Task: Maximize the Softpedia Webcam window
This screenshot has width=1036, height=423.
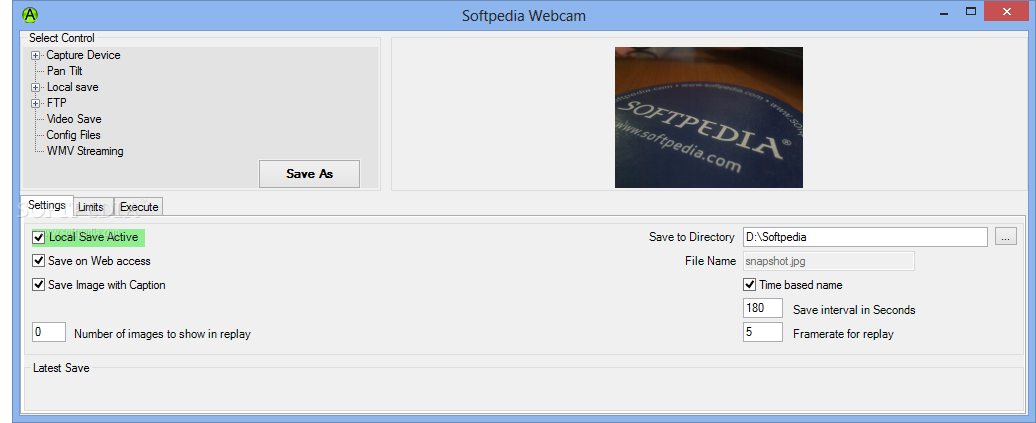Action: coord(971,11)
